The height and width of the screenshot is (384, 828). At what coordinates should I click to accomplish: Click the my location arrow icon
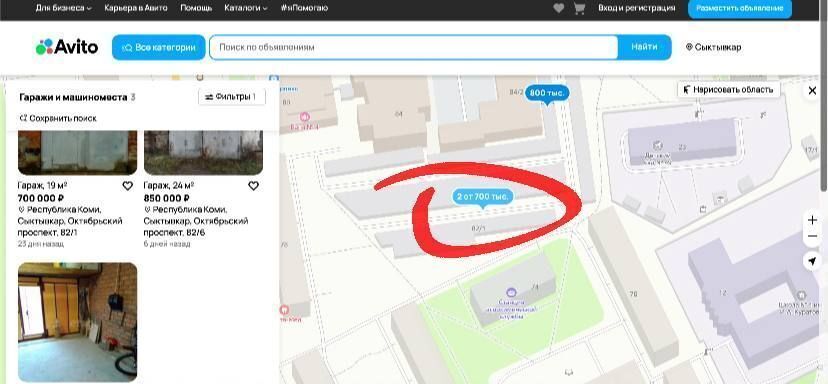(x=812, y=261)
